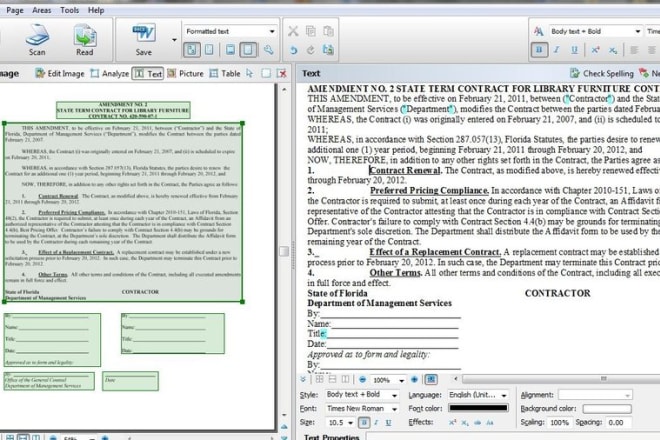The width and height of the screenshot is (660, 440).
Task: Click the vertical split view icon in the Text zoom bar
Action: (345, 379)
